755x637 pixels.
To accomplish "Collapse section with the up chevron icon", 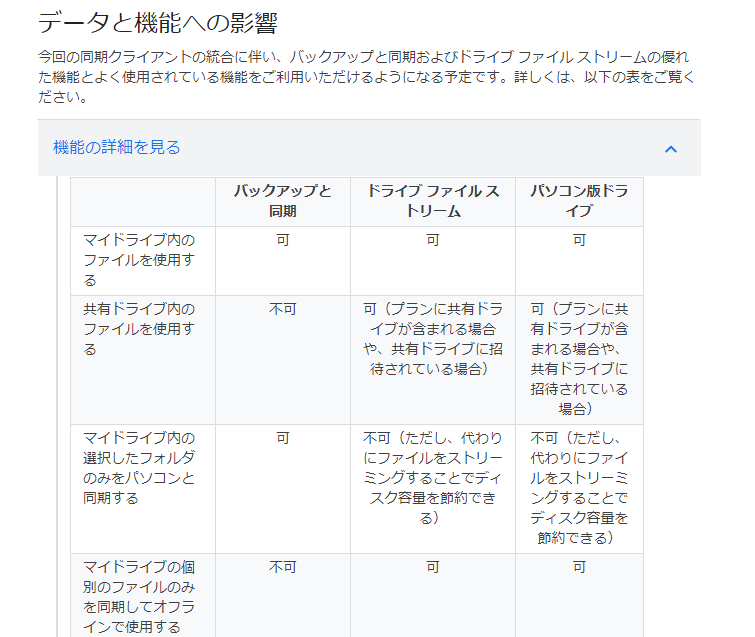I will (671, 149).
